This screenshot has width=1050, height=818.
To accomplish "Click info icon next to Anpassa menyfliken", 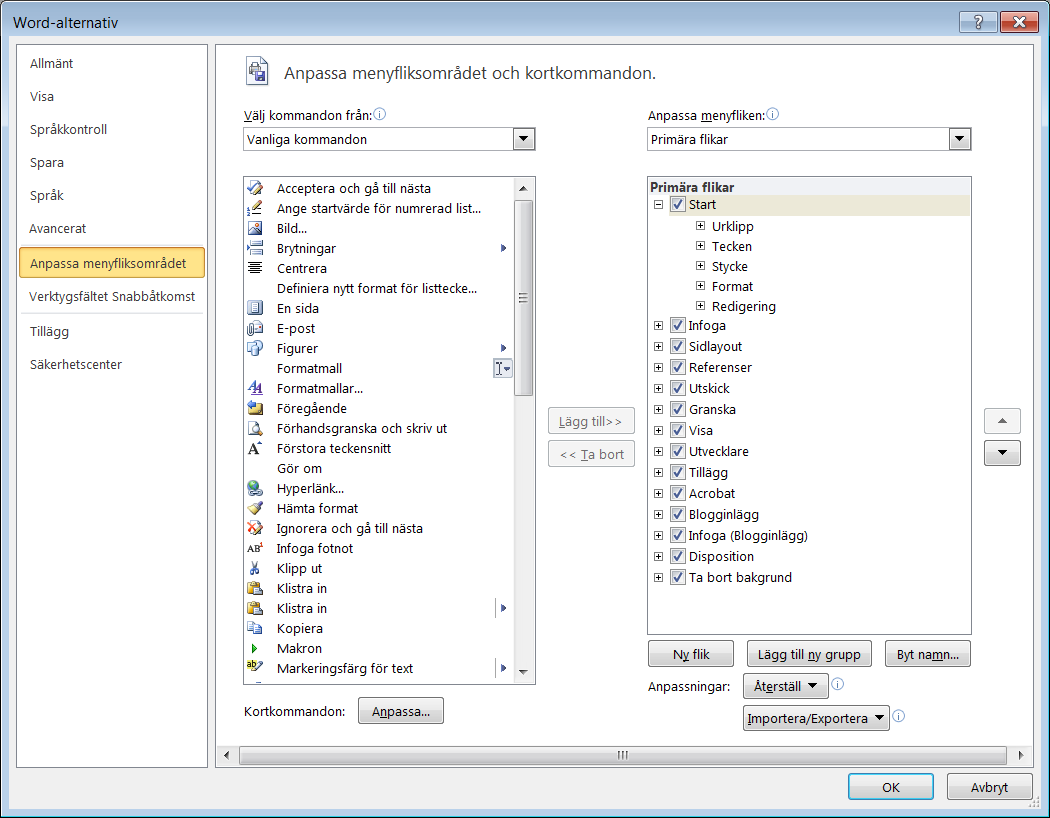I will coord(773,114).
